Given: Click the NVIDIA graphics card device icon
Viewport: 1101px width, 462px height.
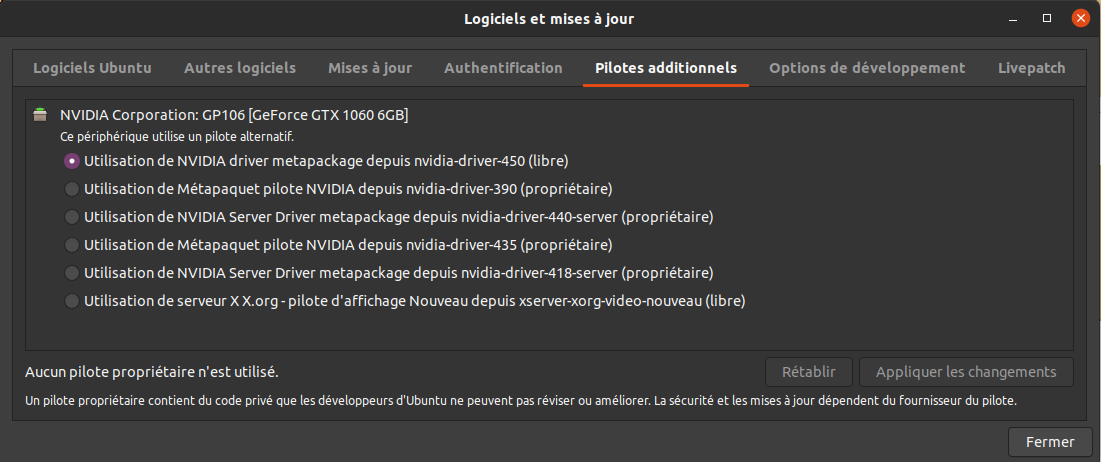Looking at the screenshot, I should [40, 115].
